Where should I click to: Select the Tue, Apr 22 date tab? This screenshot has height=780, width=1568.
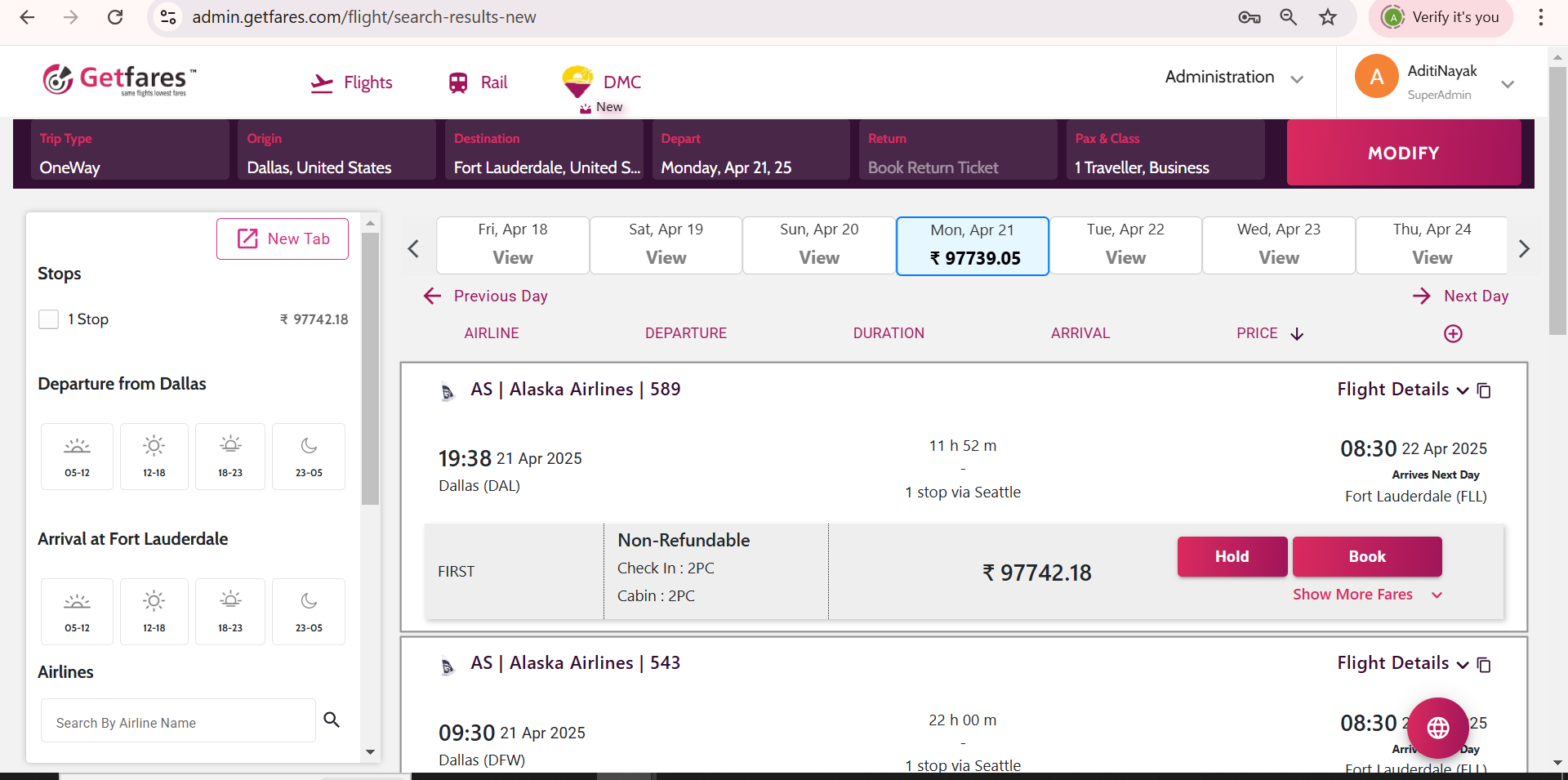click(1125, 245)
